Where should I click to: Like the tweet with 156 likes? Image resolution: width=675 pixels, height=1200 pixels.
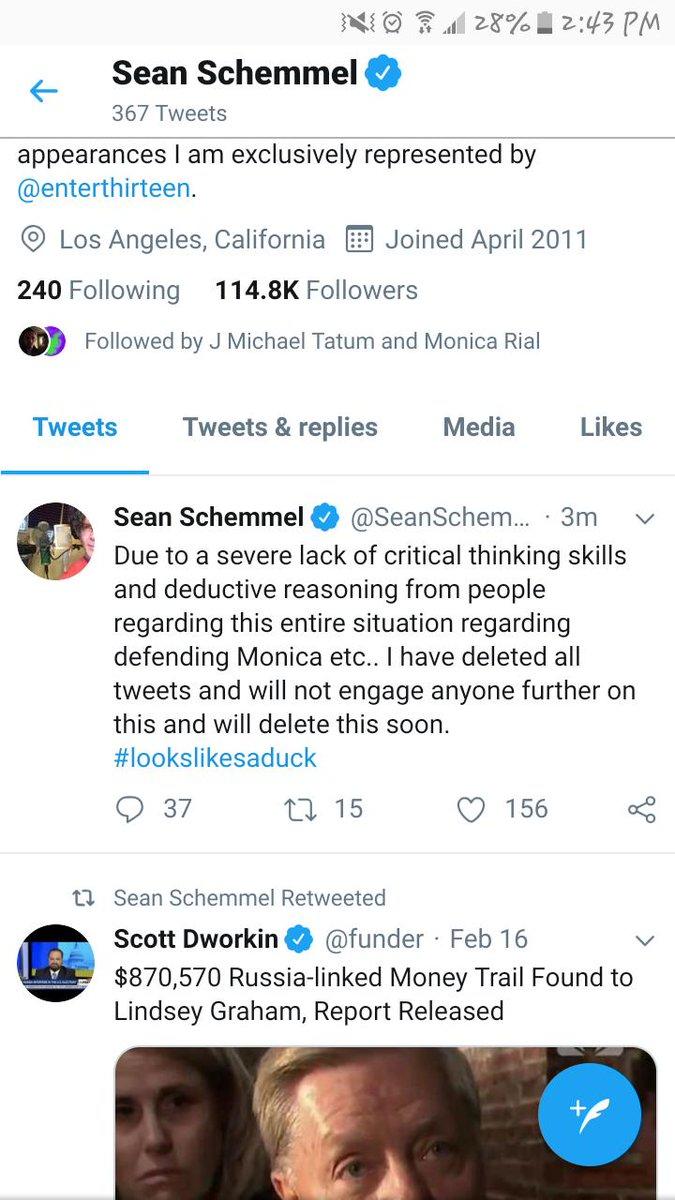471,809
